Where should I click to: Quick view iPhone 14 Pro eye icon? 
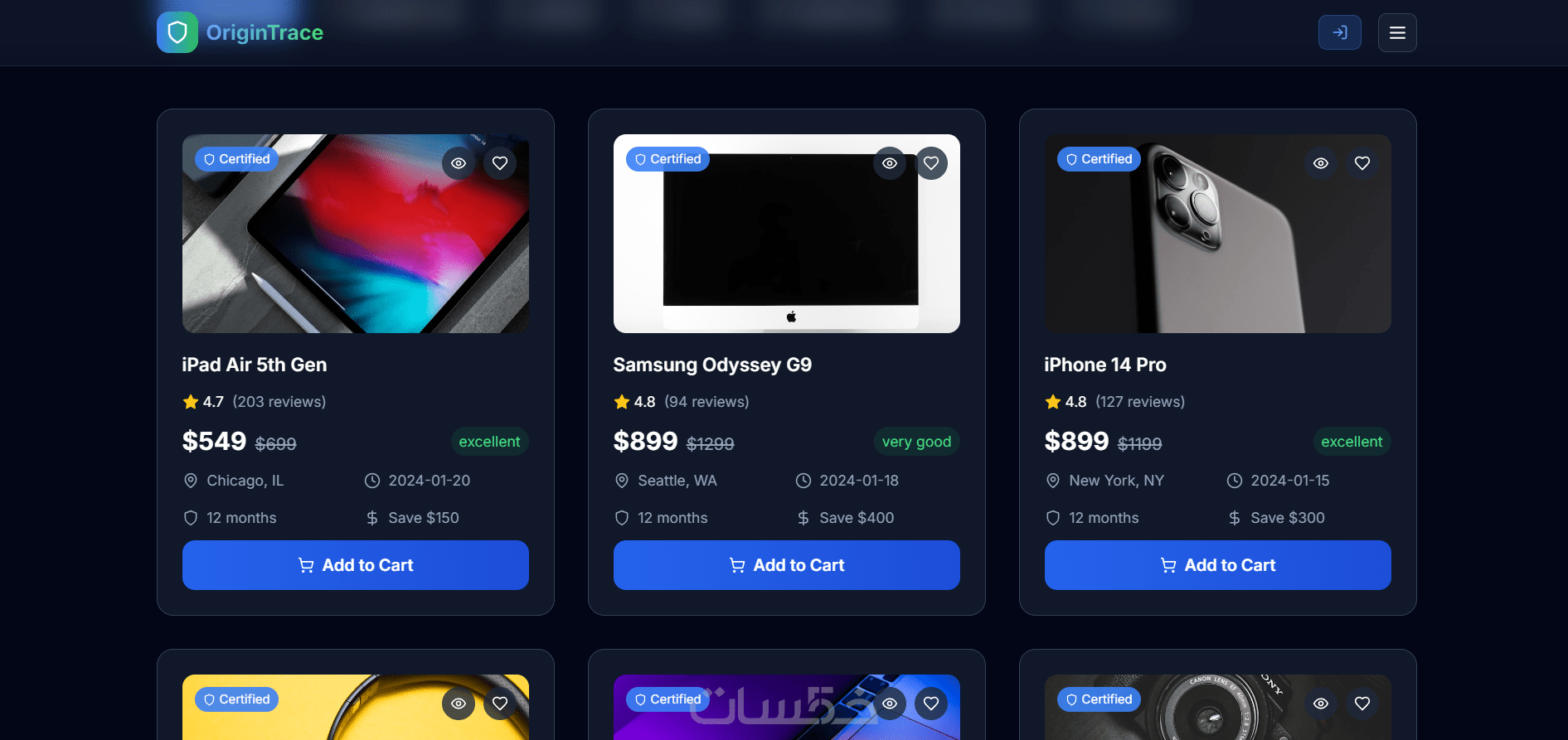[x=1321, y=163]
